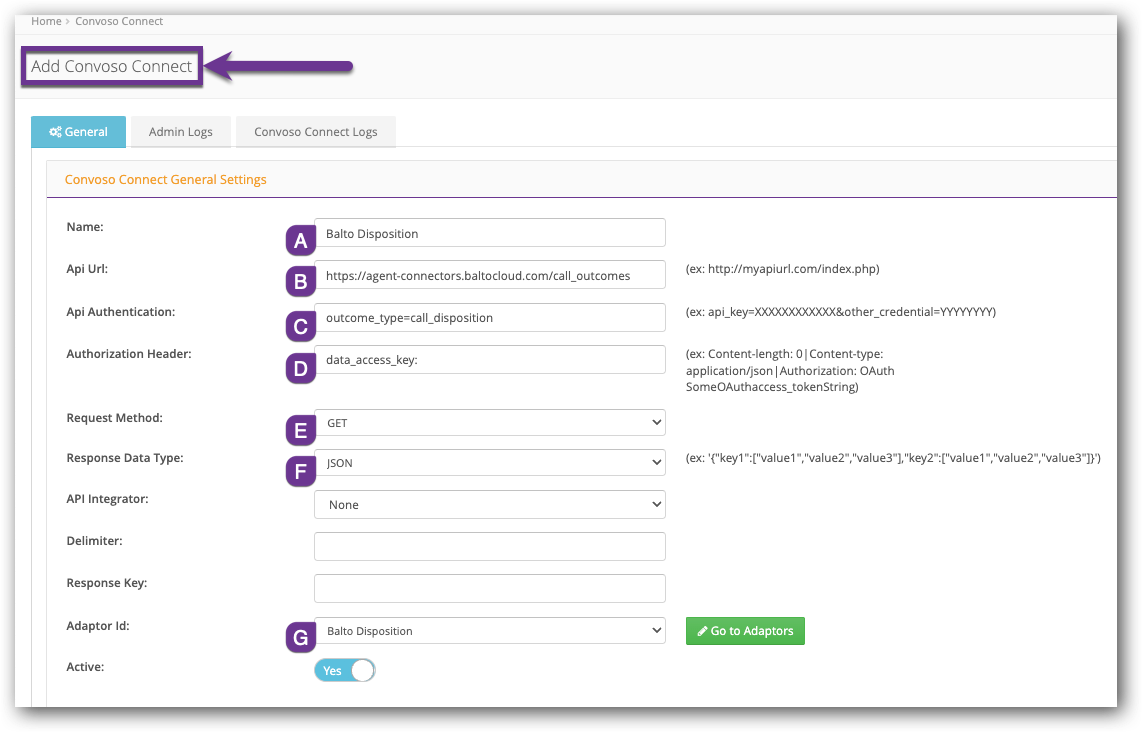Click the Delimiter: field label

pyautogui.click(x=94, y=540)
